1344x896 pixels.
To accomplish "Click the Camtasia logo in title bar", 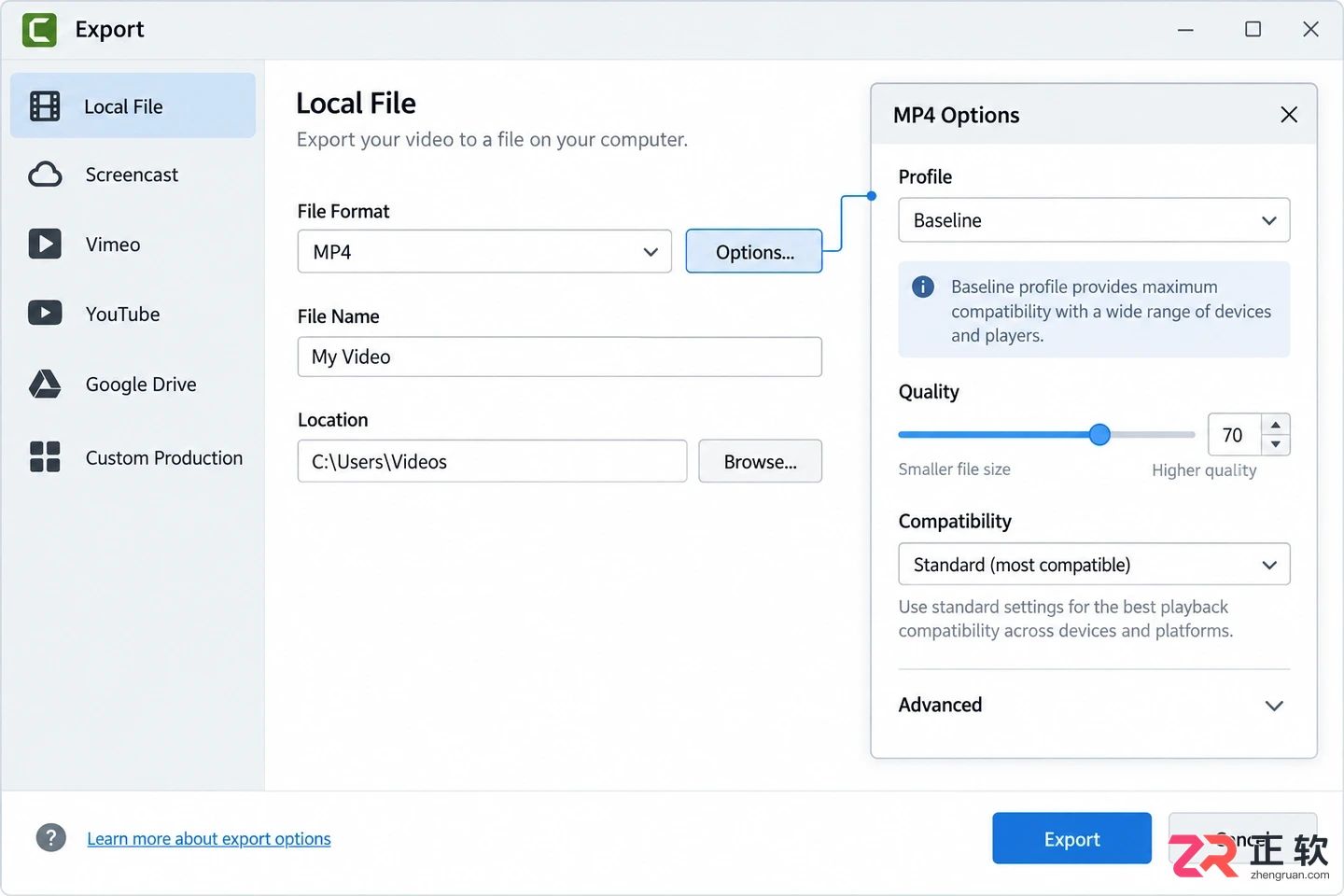I will pos(39,30).
